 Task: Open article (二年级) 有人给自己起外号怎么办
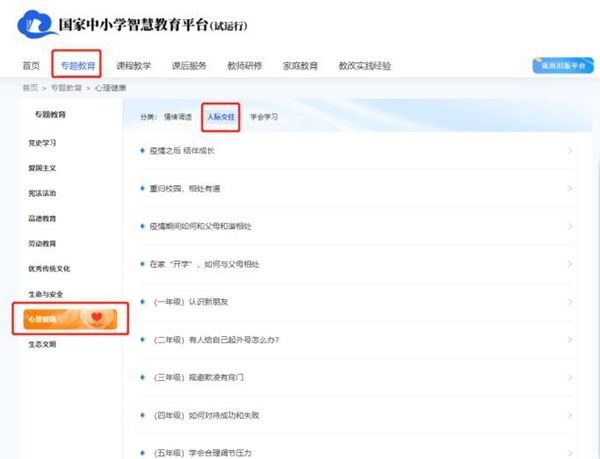pyautogui.click(x=220, y=339)
